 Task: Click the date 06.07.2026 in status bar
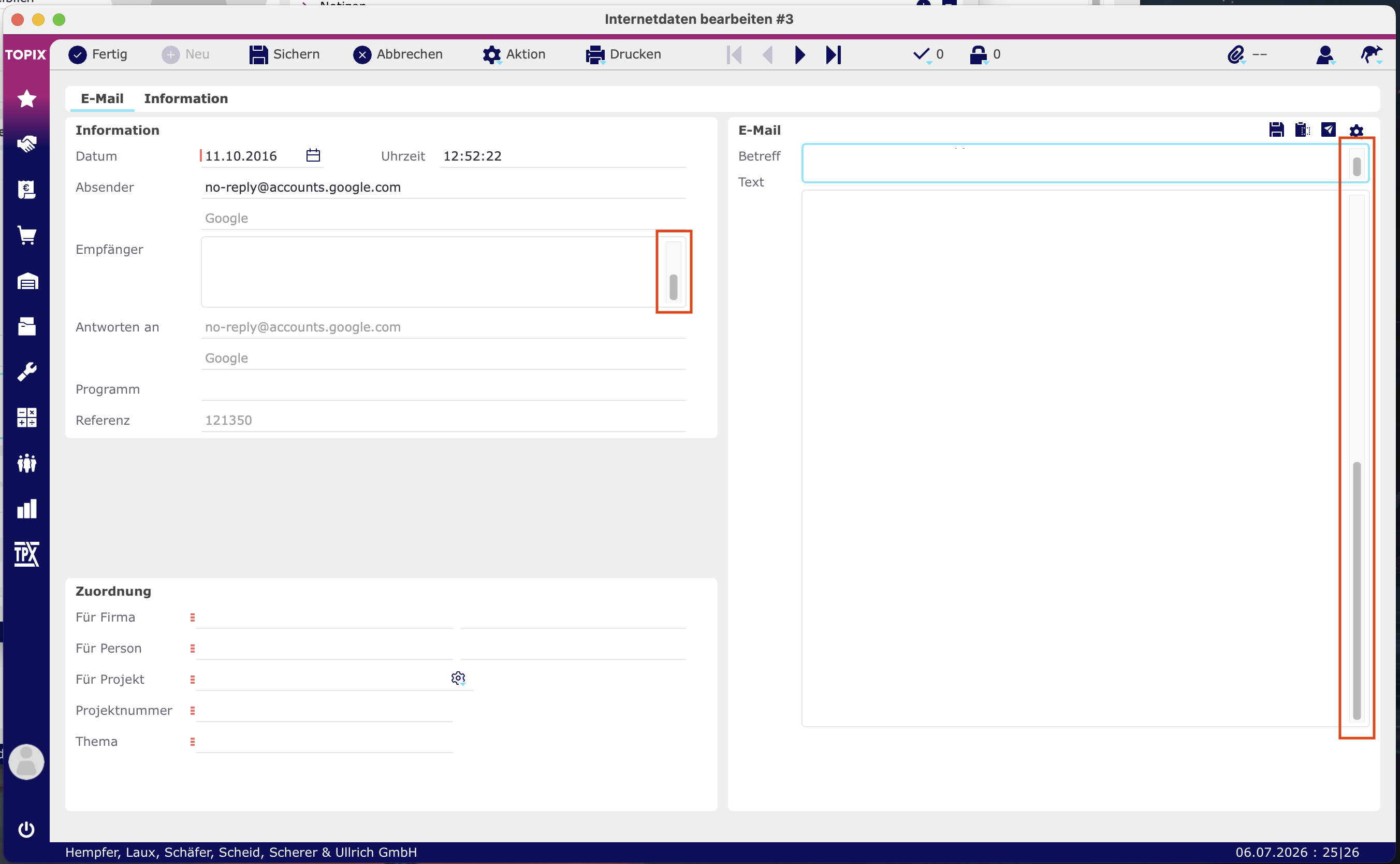pyautogui.click(x=1272, y=852)
